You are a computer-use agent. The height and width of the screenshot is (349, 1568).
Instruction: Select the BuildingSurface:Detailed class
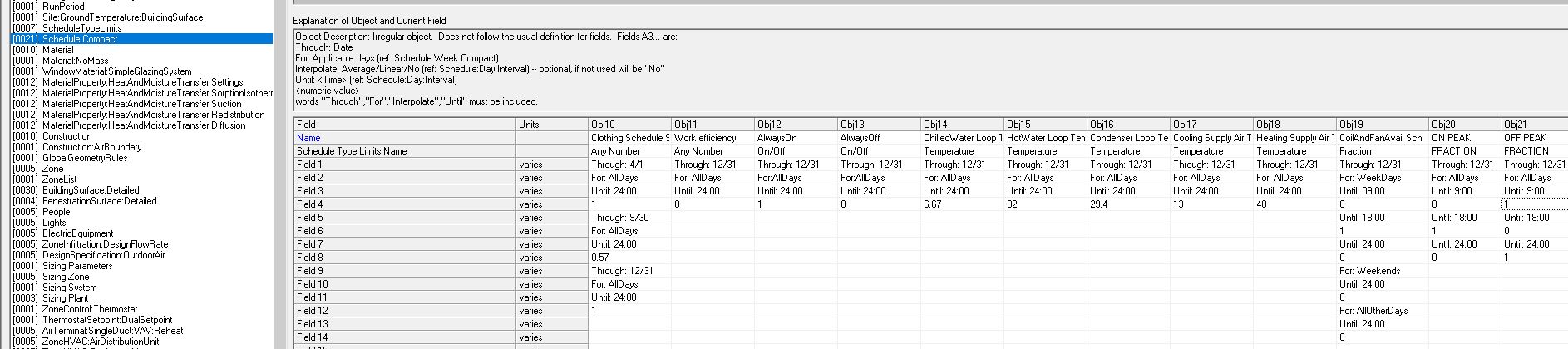click(x=91, y=190)
